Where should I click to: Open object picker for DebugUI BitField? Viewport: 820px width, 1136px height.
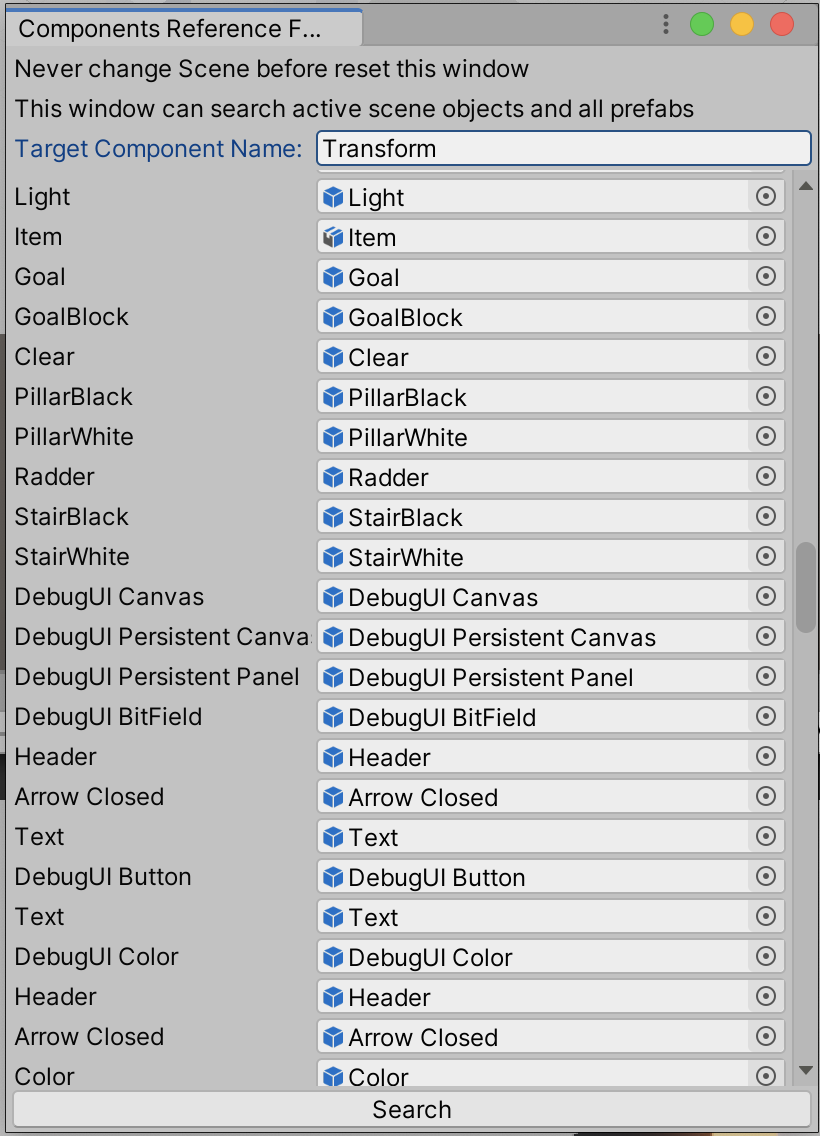(x=766, y=717)
